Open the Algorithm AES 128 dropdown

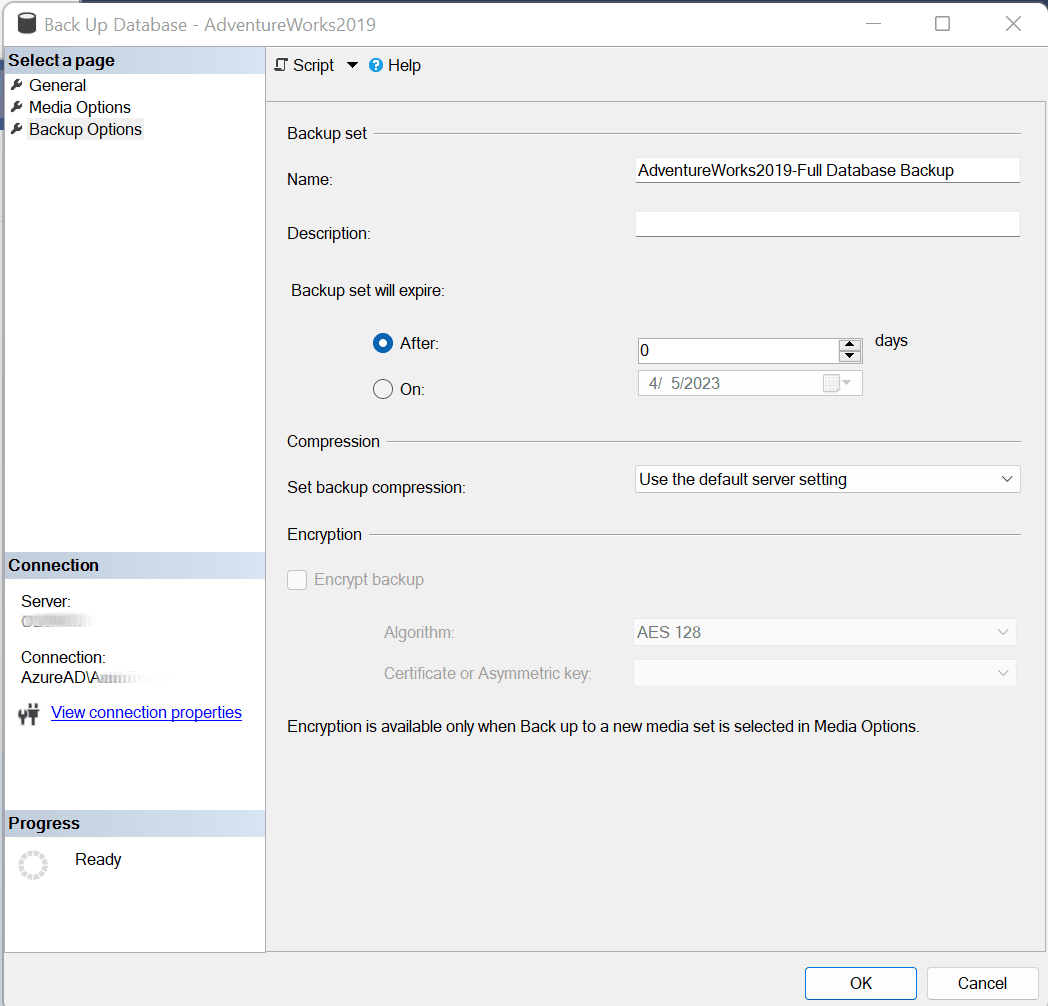coord(825,632)
